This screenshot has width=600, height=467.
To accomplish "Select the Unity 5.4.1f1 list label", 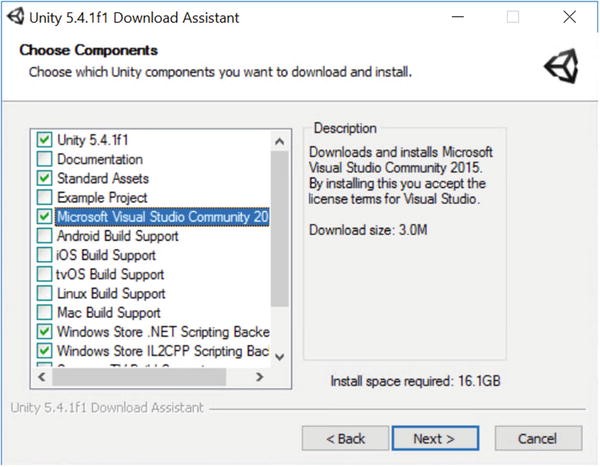I will coord(93,140).
